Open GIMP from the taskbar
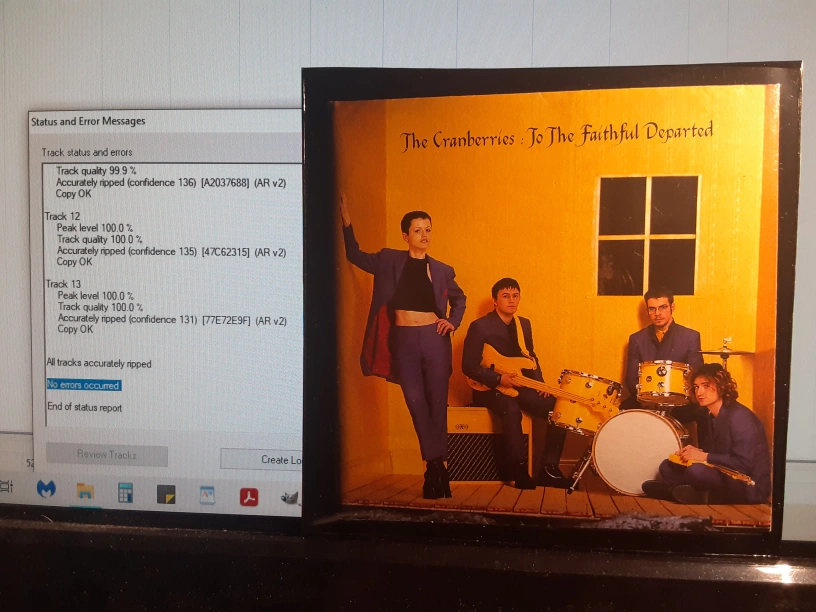This screenshot has height=612, width=816. coord(290,498)
